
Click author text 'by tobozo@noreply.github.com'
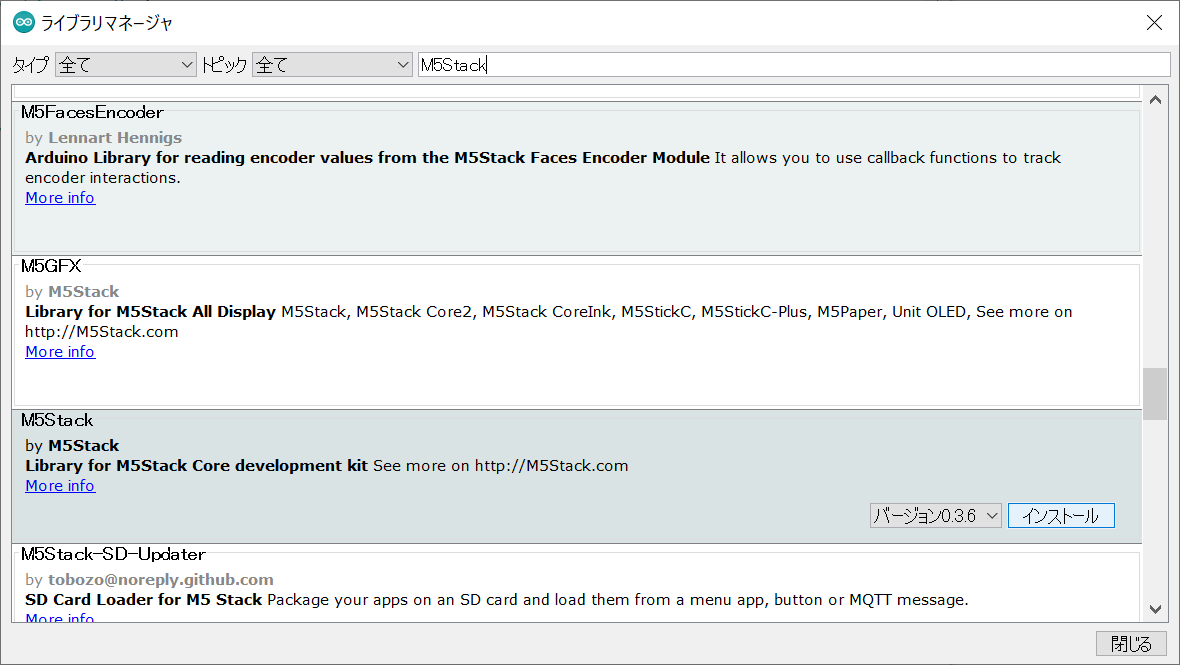150,580
